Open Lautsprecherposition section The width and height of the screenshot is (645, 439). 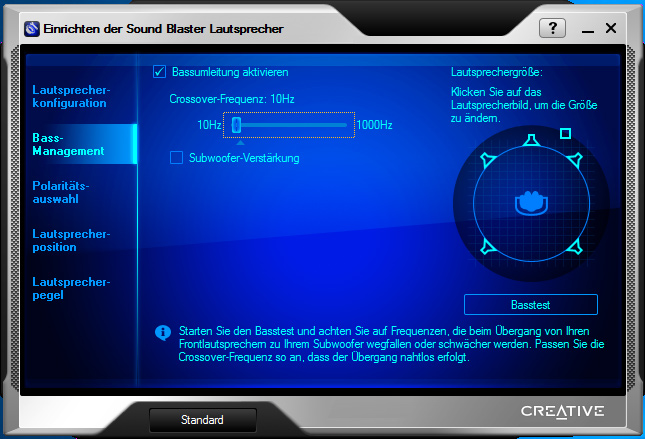click(x=71, y=240)
